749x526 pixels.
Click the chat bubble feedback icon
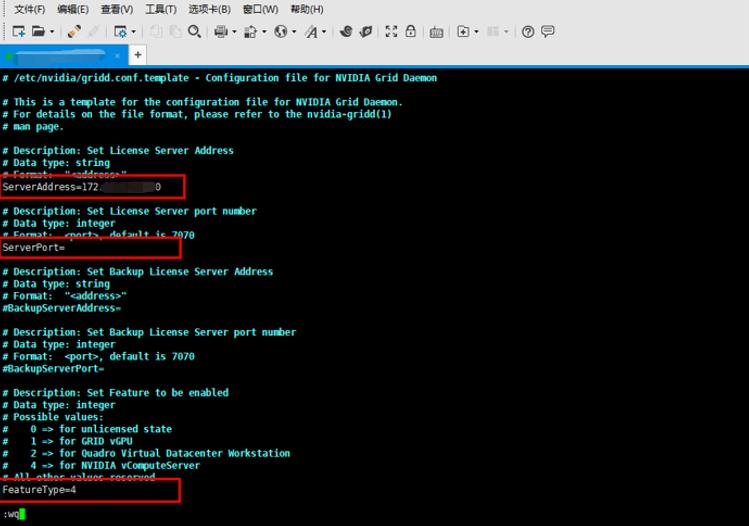[548, 32]
